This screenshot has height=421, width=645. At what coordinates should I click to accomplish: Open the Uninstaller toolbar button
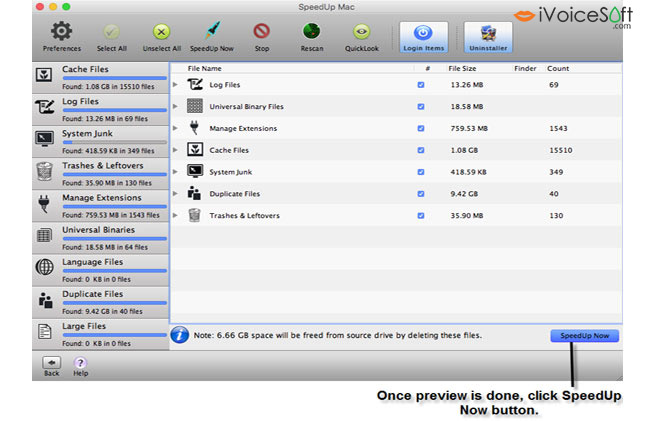[x=488, y=37]
